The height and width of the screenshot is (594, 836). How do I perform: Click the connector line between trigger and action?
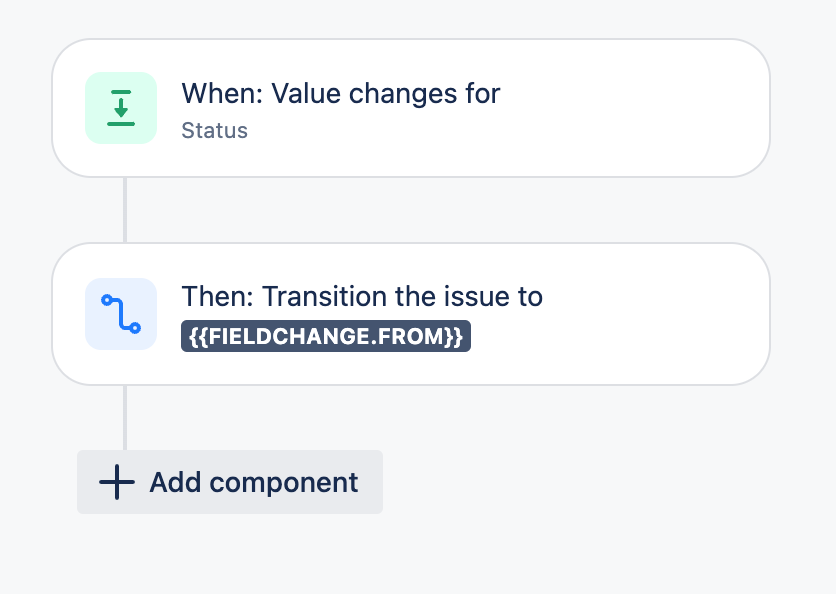click(125, 210)
